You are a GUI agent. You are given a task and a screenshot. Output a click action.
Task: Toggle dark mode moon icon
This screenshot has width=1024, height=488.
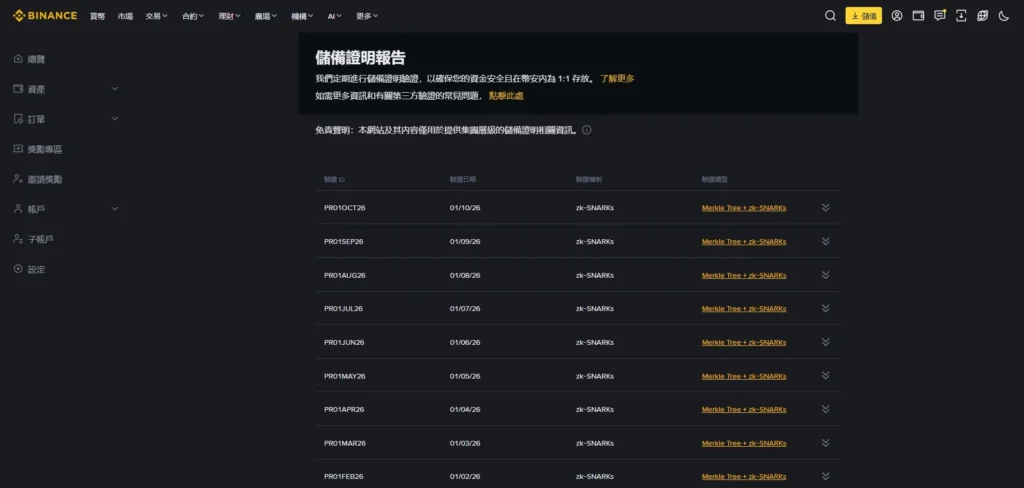1004,16
